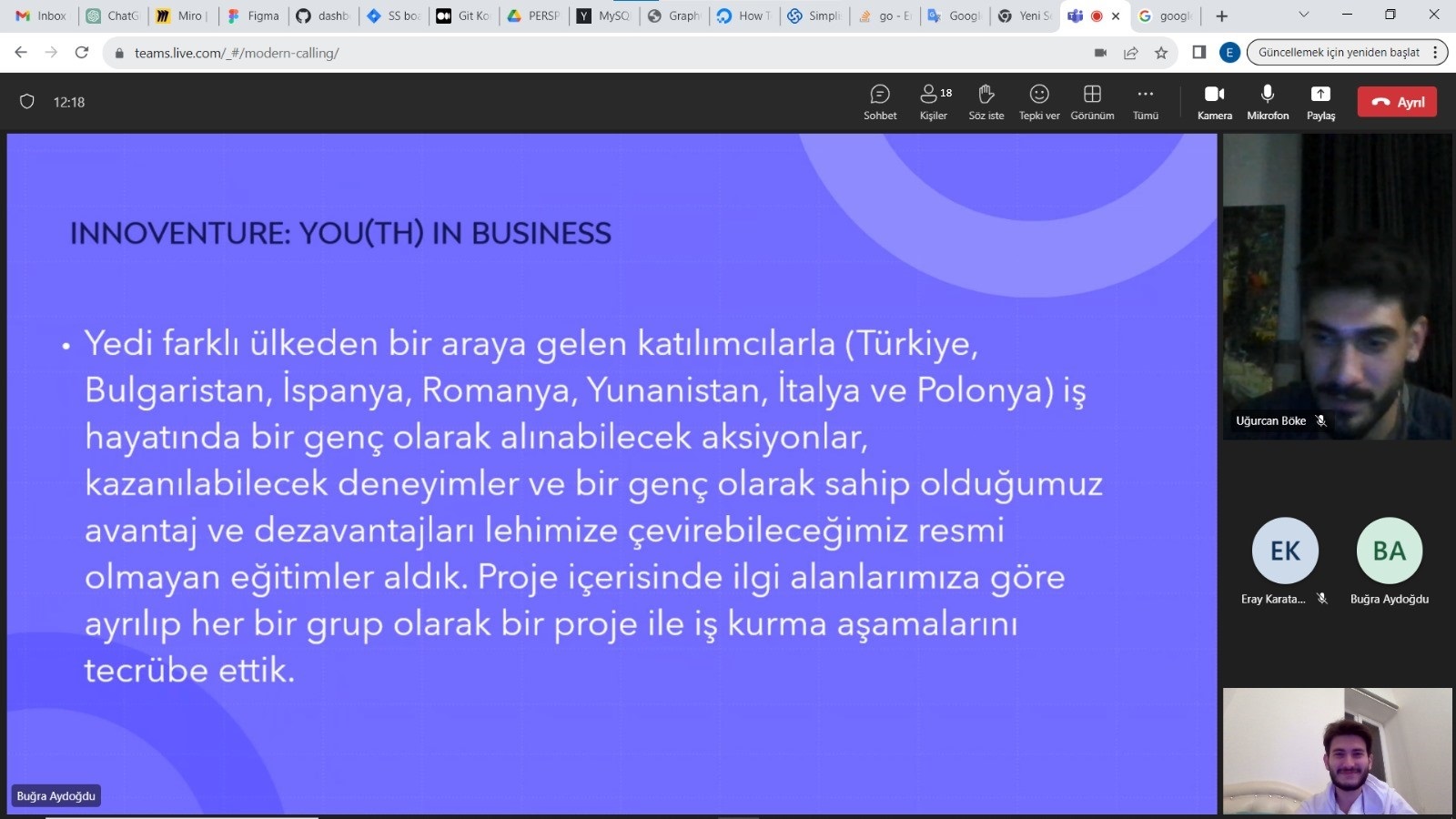Switch to the dashb GitHub tab
This screenshot has height=819, width=1456.
tap(324, 15)
